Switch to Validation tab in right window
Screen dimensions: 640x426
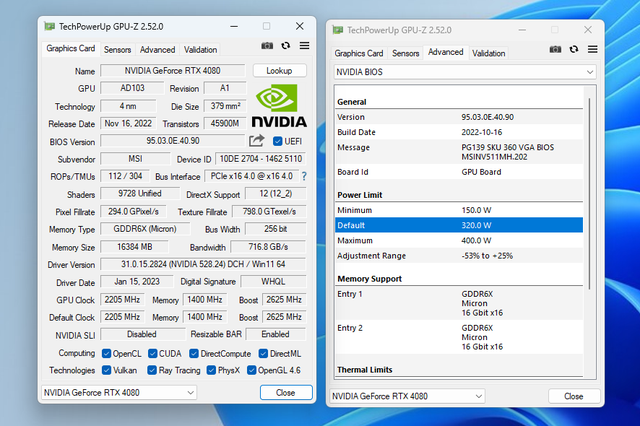pyautogui.click(x=489, y=53)
